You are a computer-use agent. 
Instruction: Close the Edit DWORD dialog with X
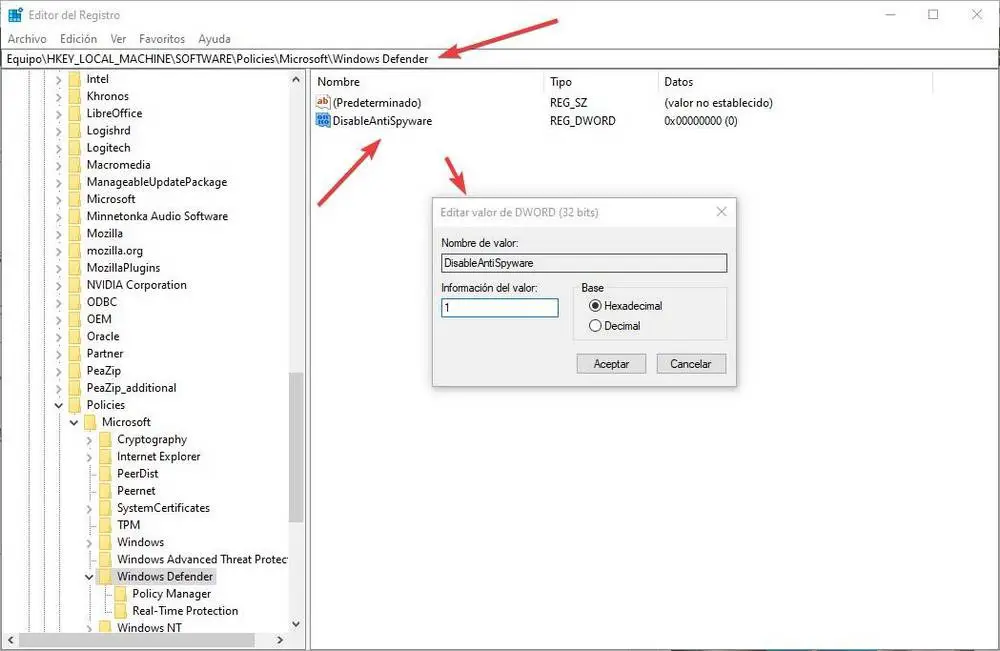(x=721, y=212)
